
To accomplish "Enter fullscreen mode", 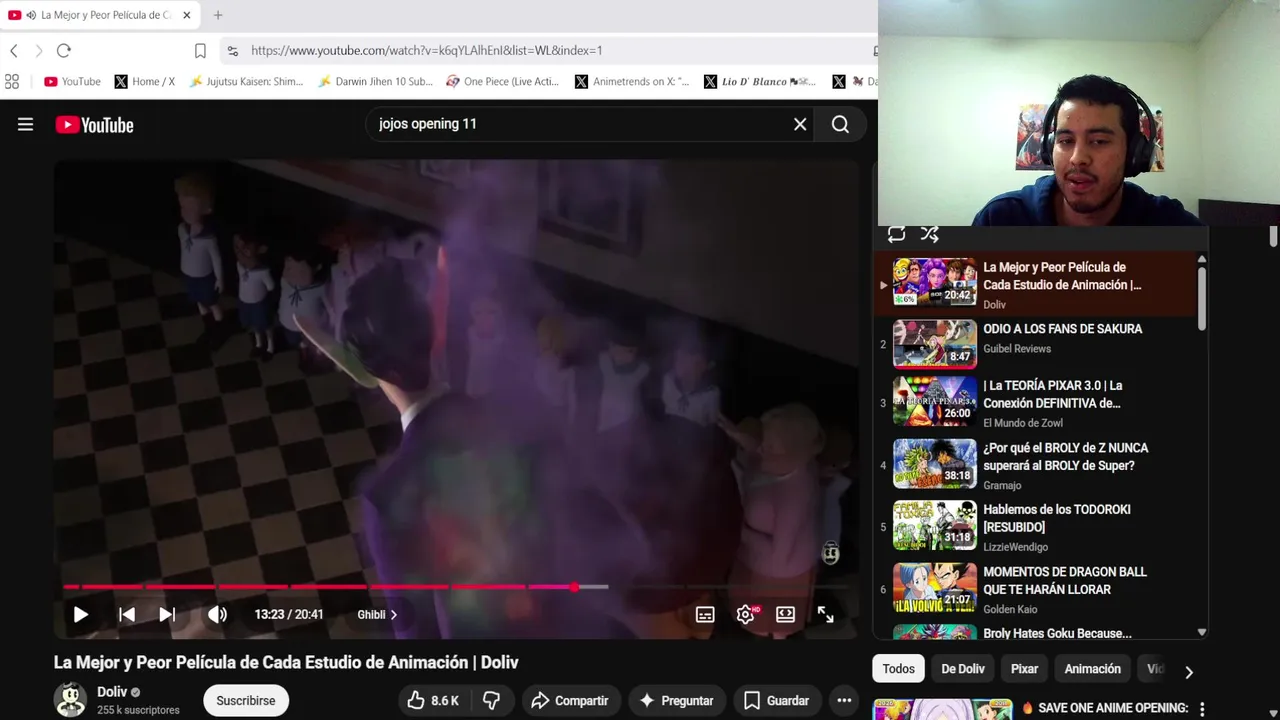I will (825, 615).
